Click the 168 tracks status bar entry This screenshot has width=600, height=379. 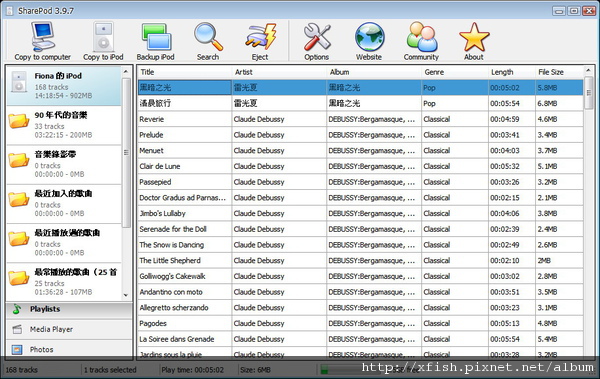[21, 370]
